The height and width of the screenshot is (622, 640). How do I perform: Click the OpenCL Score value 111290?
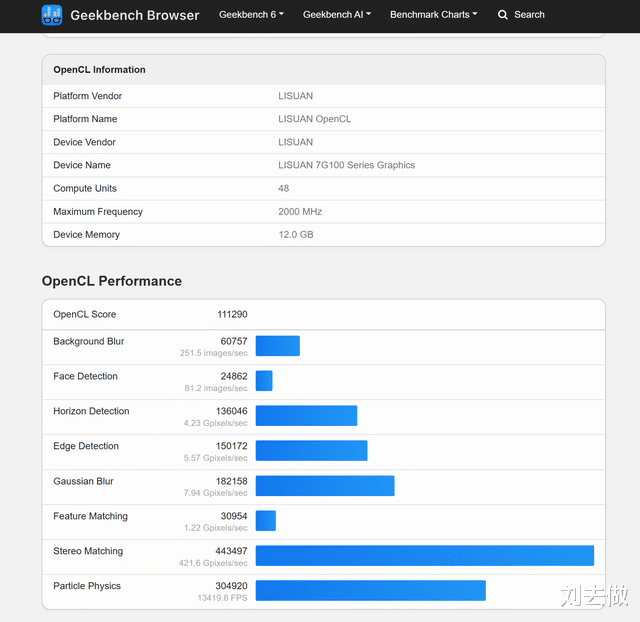[x=232, y=314]
